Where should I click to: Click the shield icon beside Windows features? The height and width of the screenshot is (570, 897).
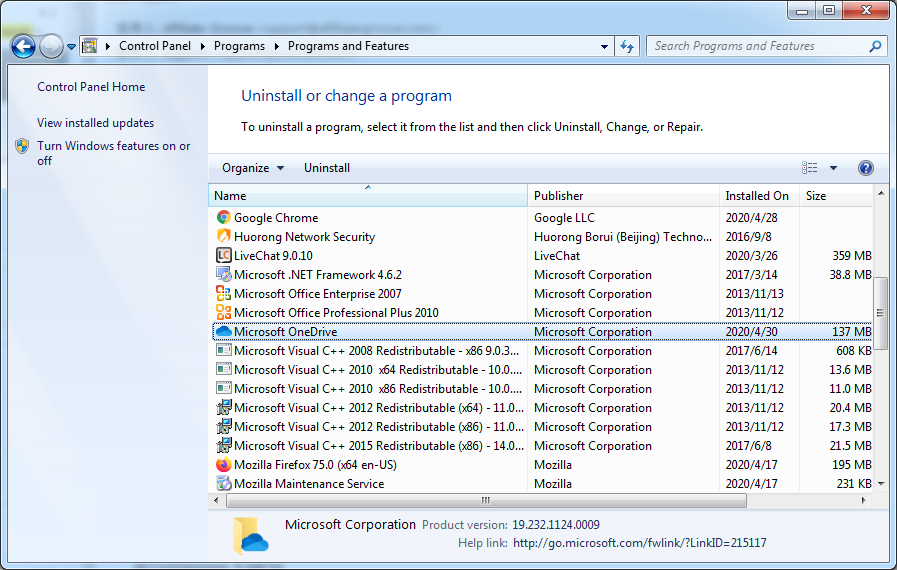(22, 146)
